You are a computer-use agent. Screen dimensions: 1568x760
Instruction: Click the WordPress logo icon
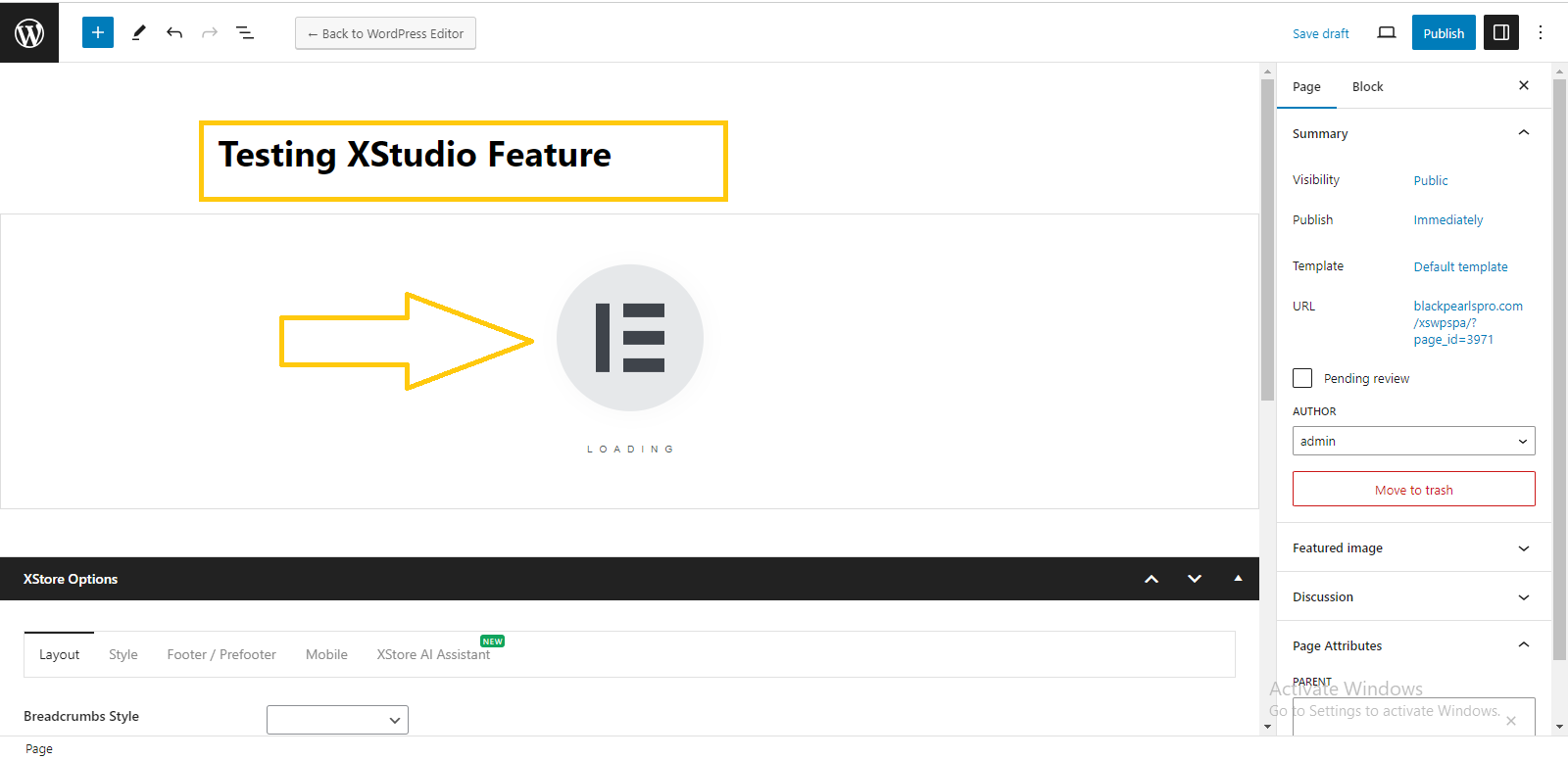pos(29,33)
